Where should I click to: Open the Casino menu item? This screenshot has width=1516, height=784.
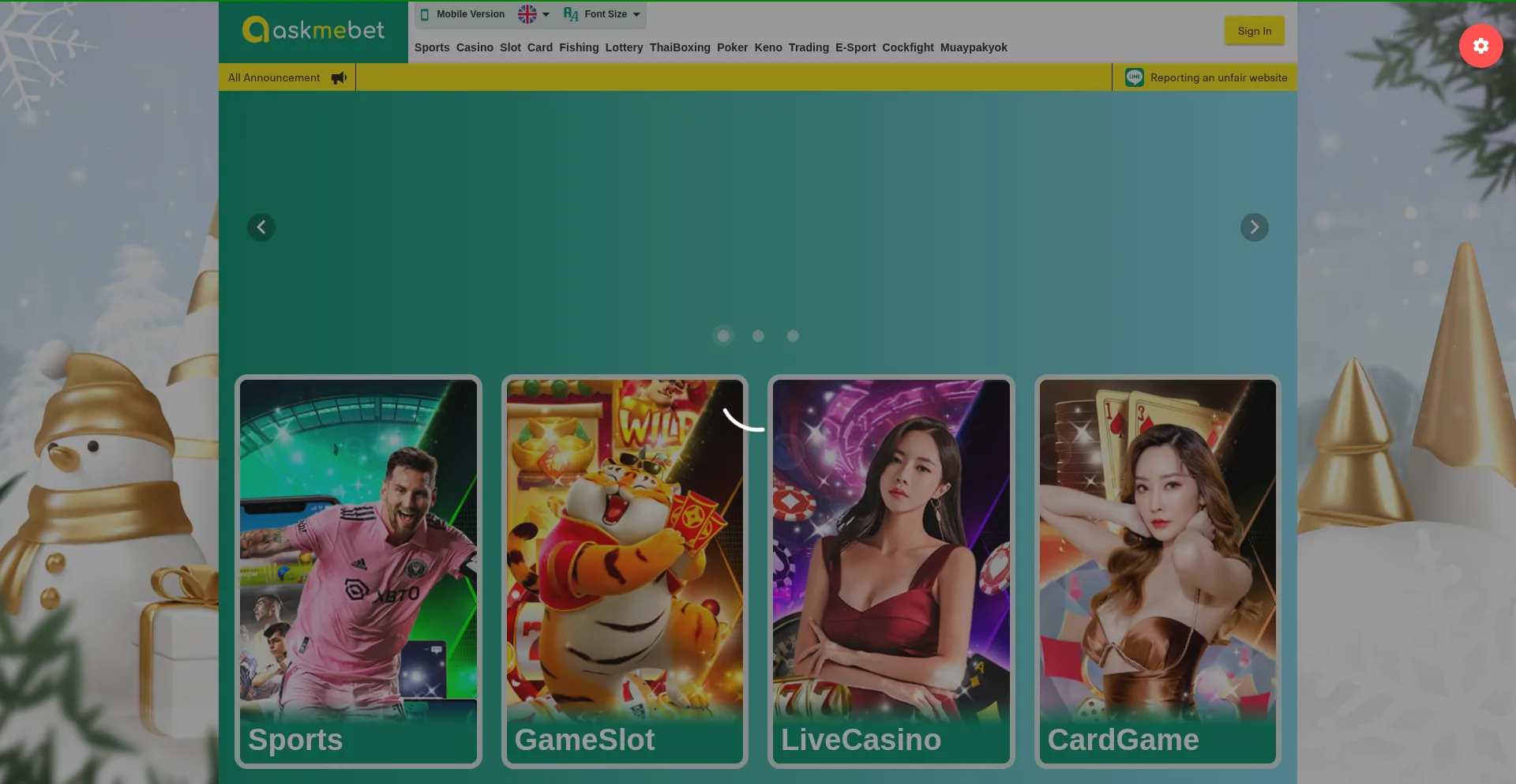click(x=475, y=47)
